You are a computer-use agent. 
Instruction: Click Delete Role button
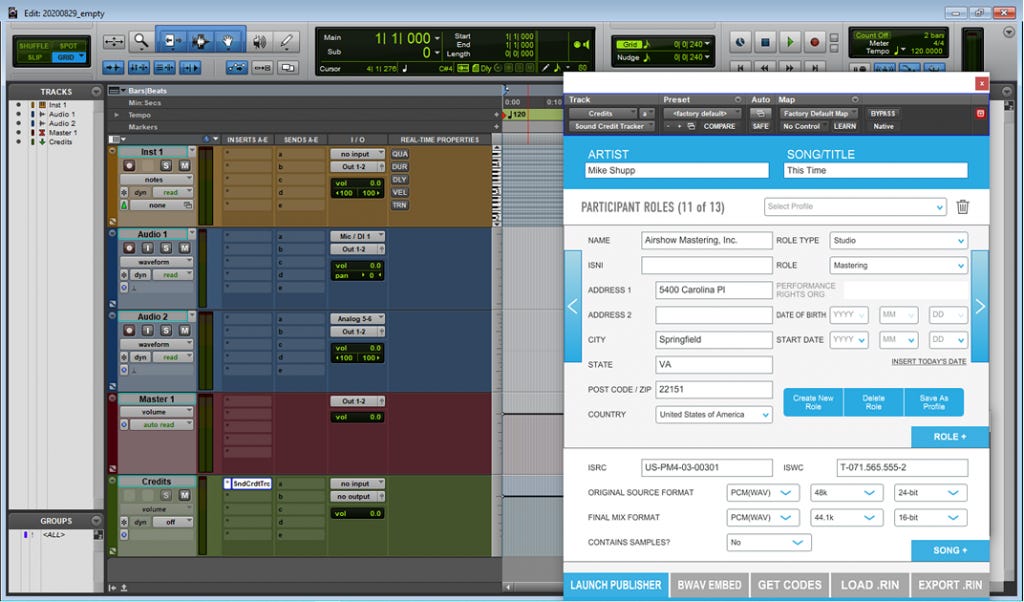(873, 402)
